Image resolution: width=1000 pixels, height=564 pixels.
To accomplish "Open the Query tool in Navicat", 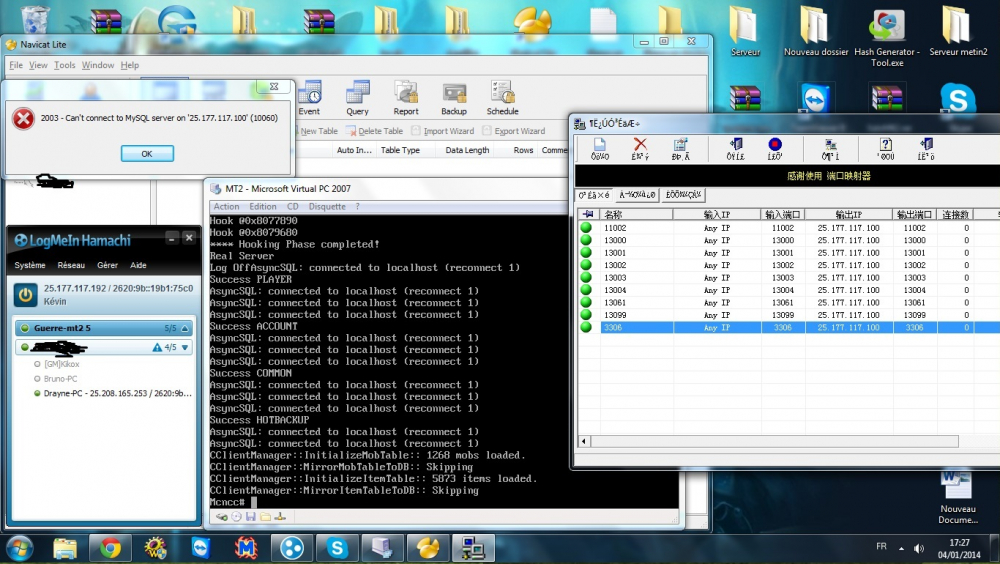I will click(x=357, y=99).
